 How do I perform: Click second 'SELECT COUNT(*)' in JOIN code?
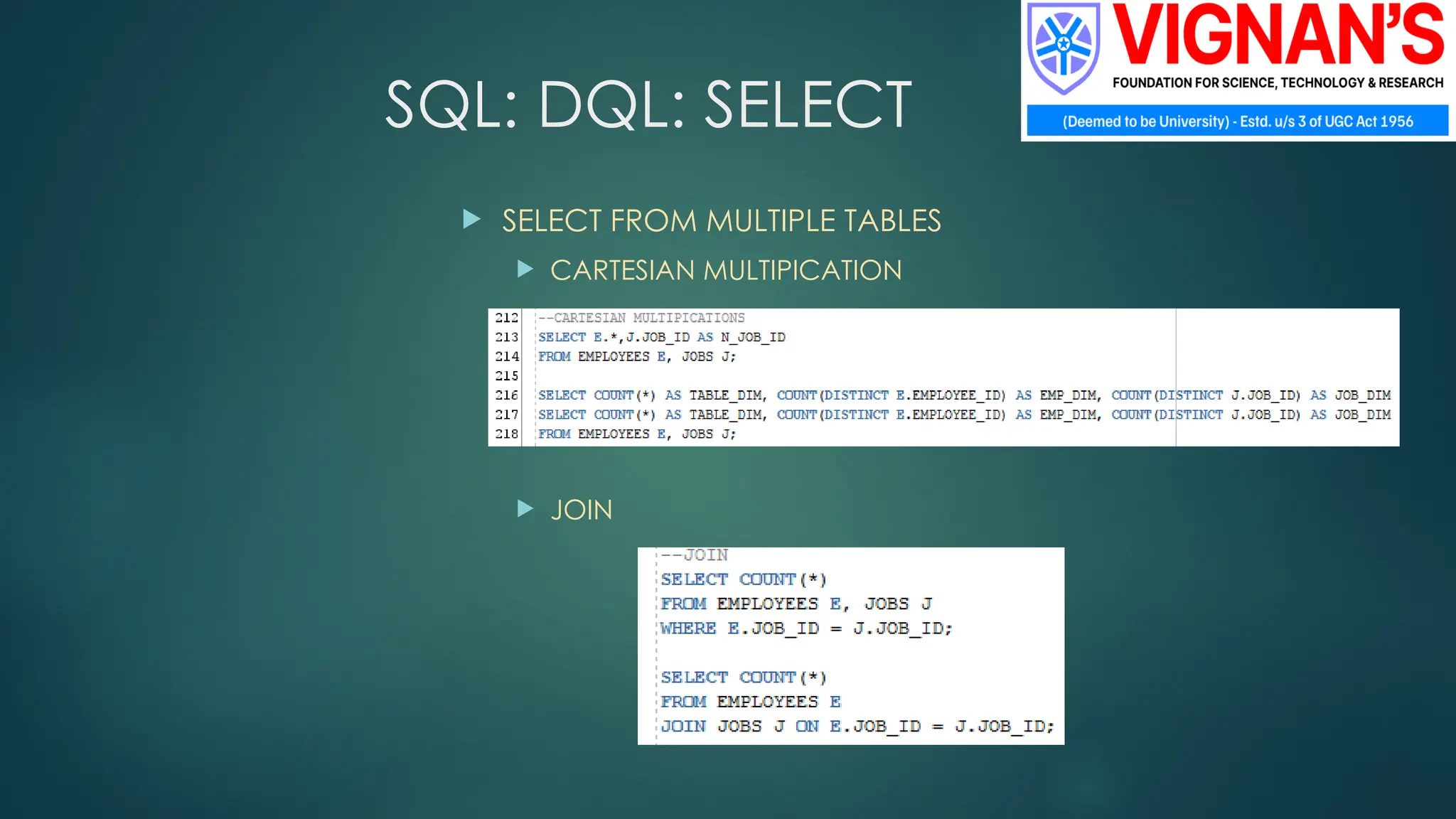tap(744, 678)
